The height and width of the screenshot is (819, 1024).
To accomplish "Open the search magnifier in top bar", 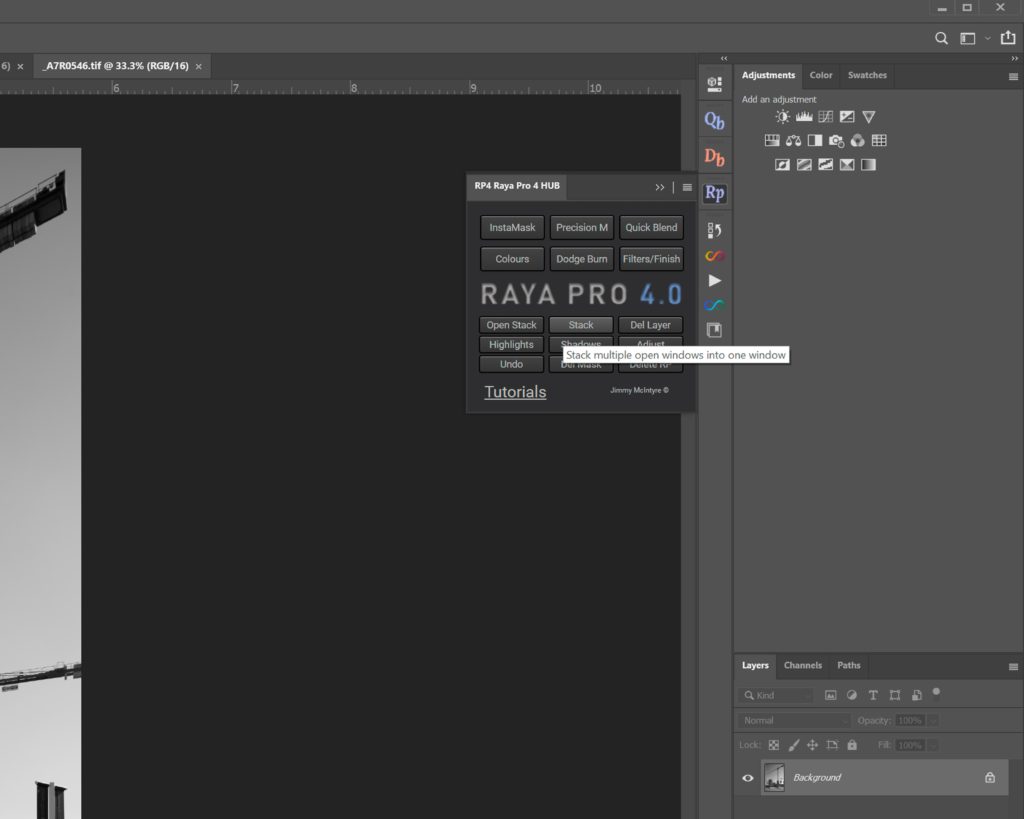I will pos(941,39).
